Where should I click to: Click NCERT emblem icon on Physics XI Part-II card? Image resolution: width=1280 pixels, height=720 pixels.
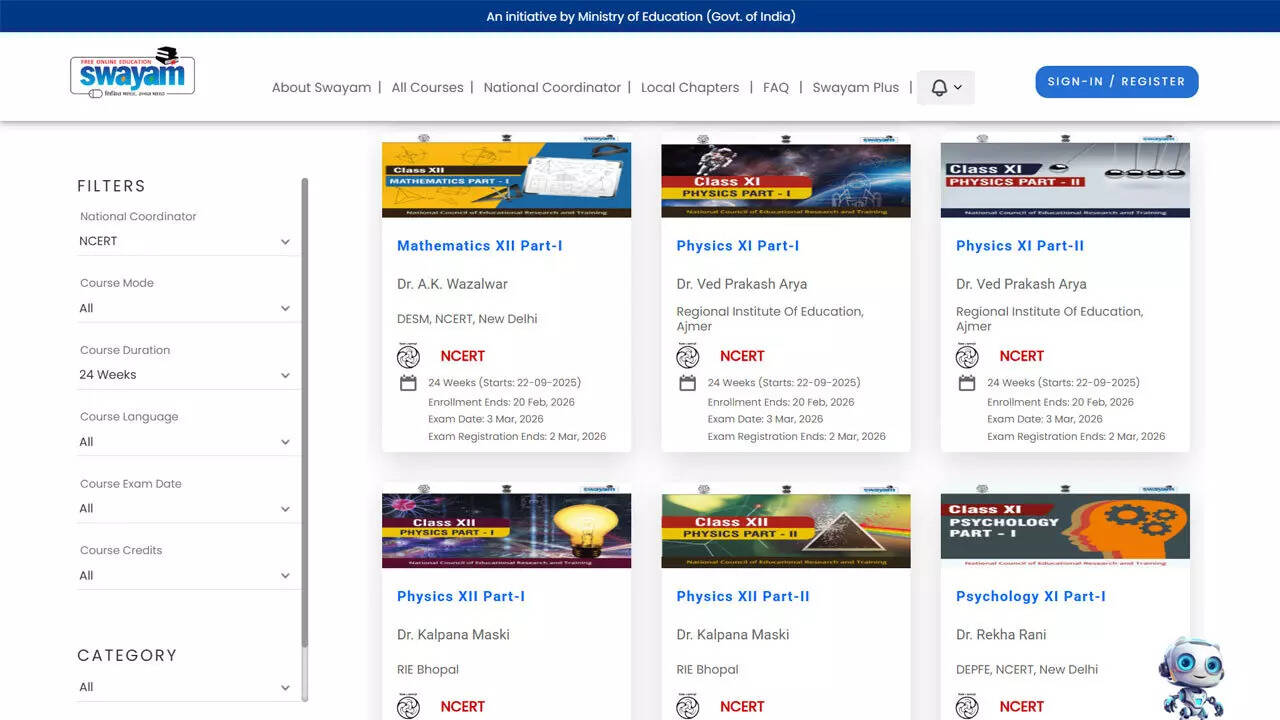click(967, 356)
